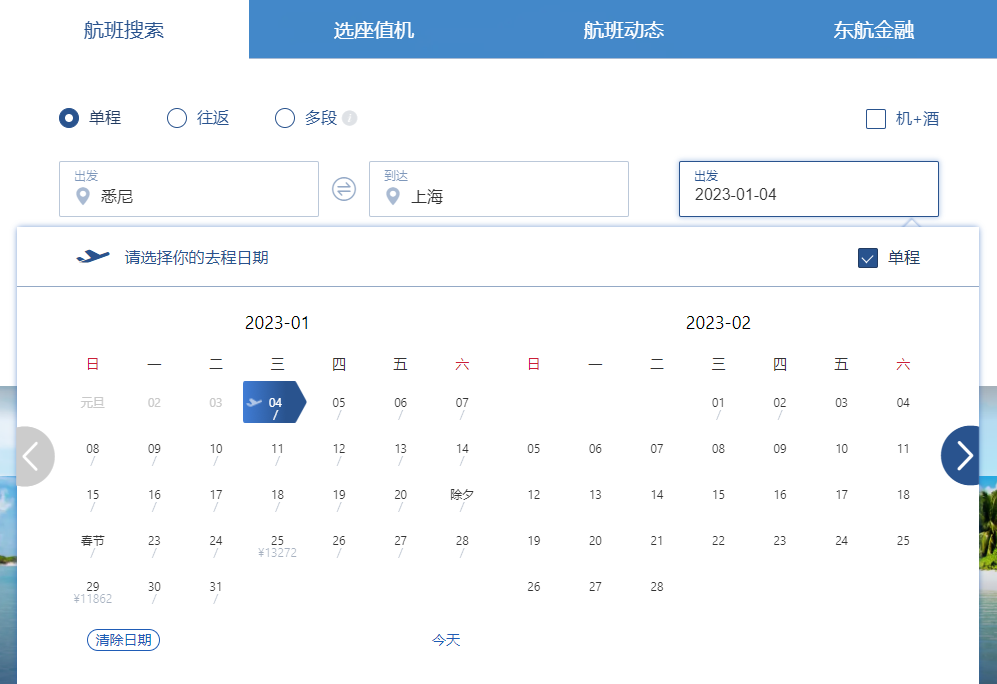This screenshot has height=684, width=997.
Task: Open the 出发 city field showing 悉尼
Action: coord(188,189)
